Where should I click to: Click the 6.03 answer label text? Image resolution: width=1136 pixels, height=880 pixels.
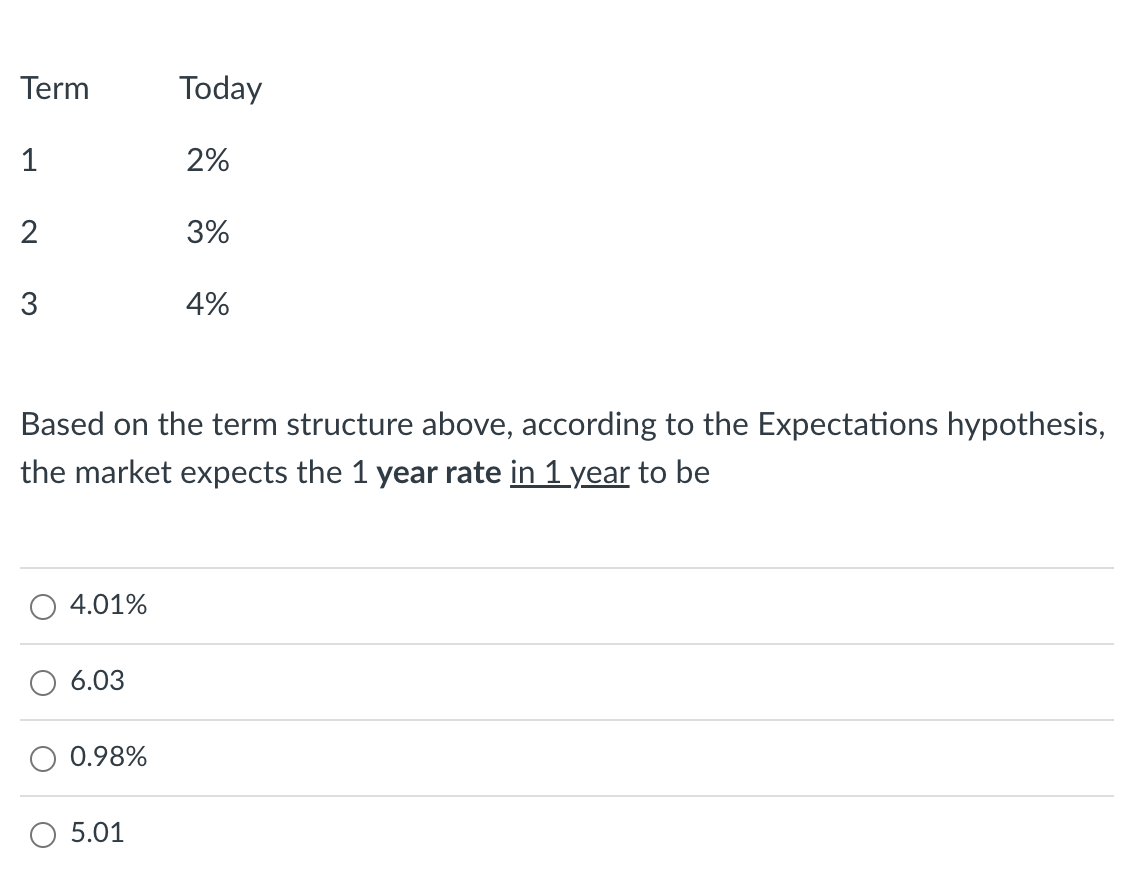coord(96,681)
